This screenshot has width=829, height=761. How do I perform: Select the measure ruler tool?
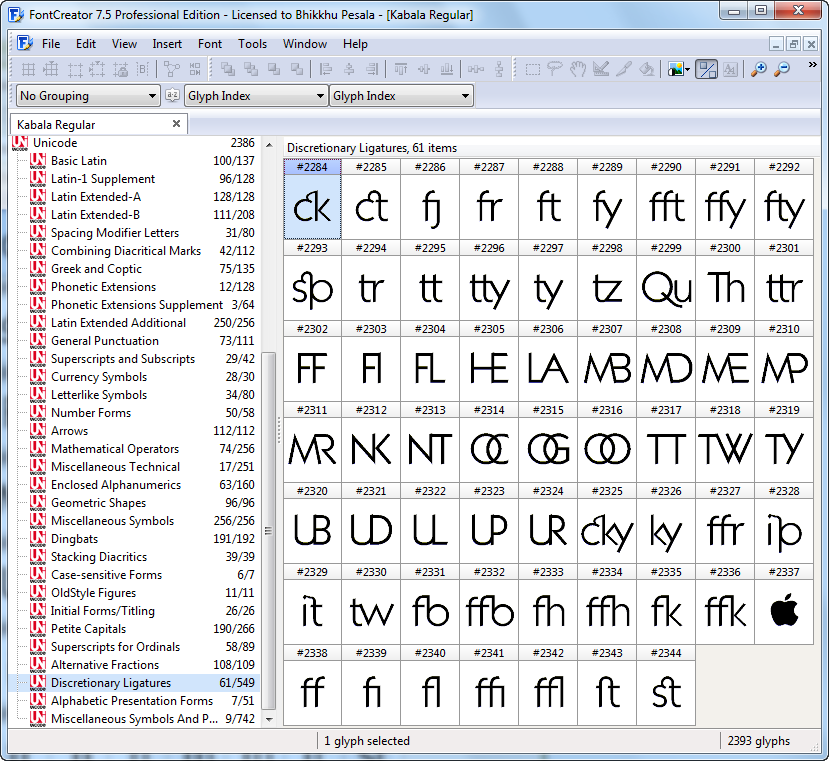(601, 69)
